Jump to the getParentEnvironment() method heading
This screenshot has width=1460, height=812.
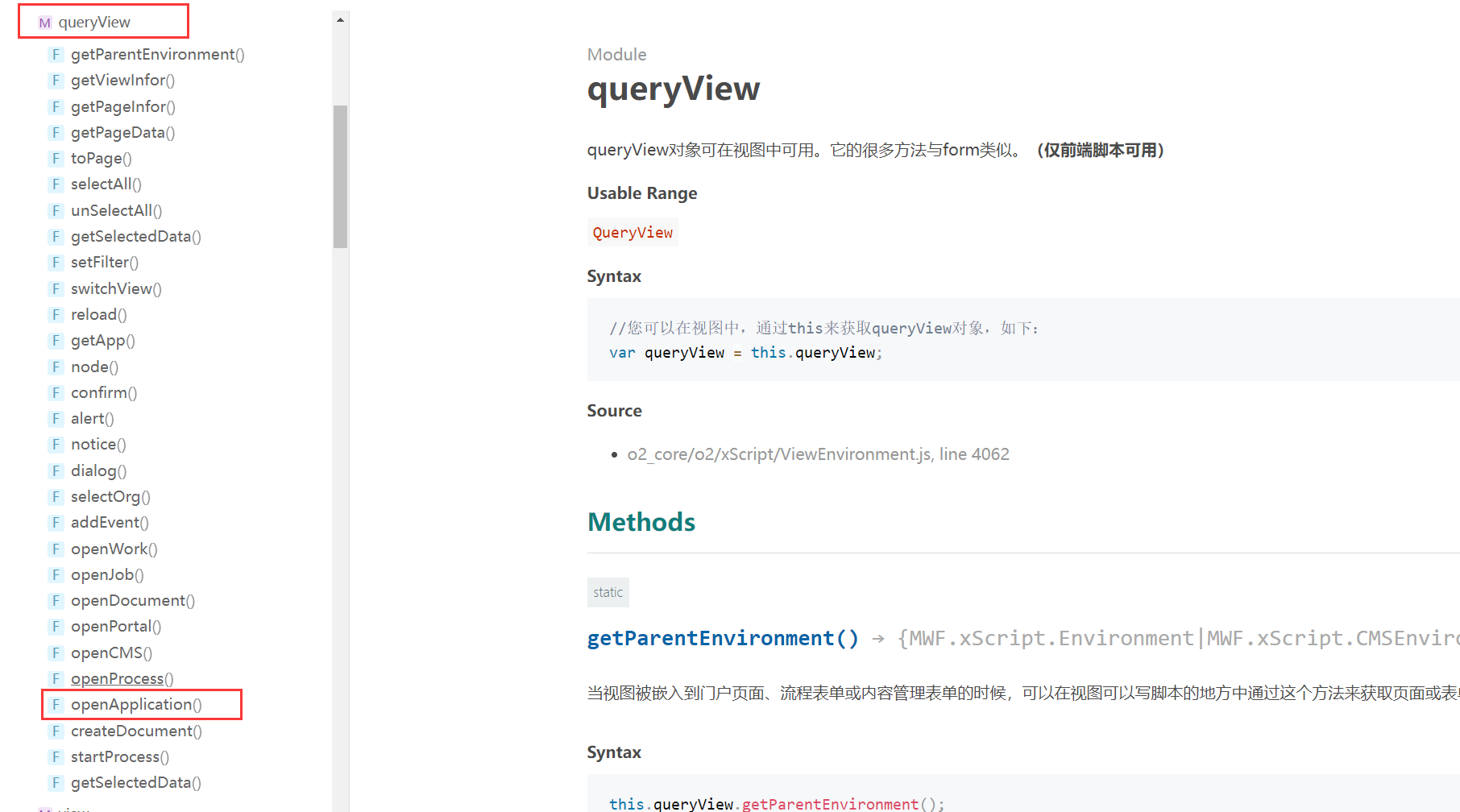click(x=723, y=639)
